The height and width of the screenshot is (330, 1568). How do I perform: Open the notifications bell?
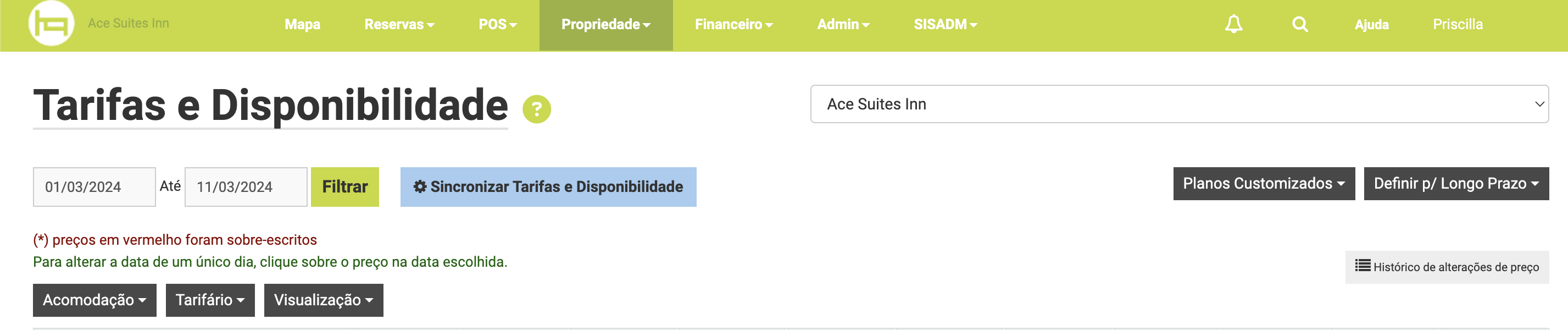tap(1233, 24)
